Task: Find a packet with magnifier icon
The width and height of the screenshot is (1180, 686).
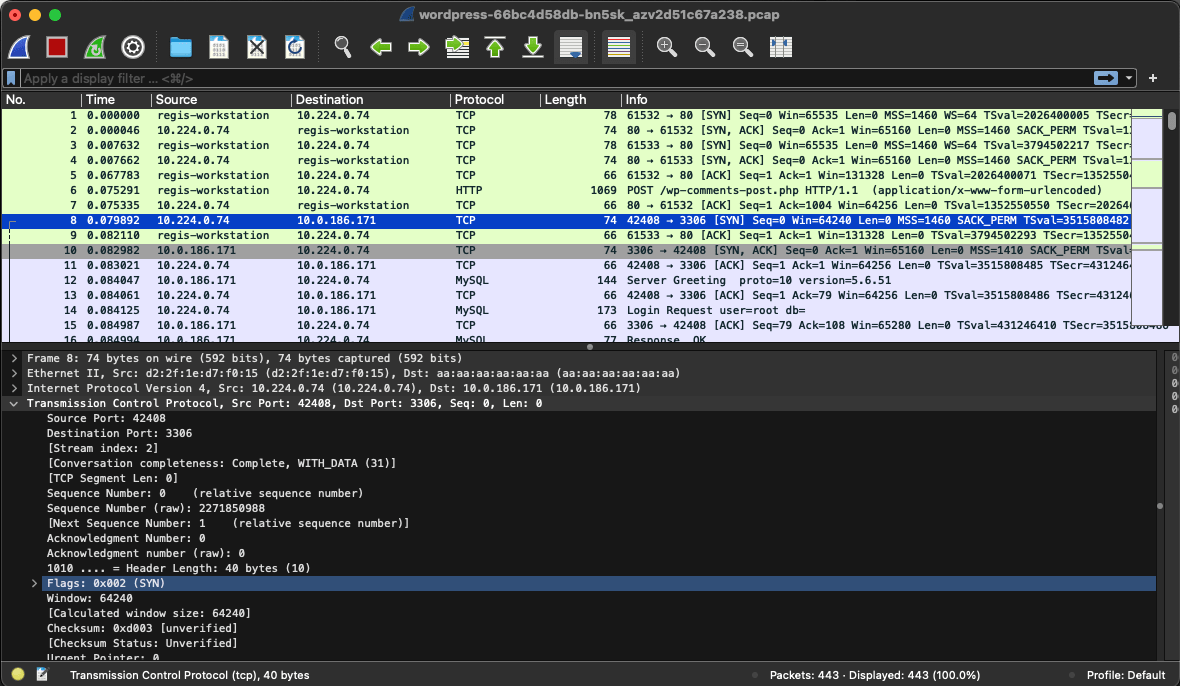Action: 343,47
